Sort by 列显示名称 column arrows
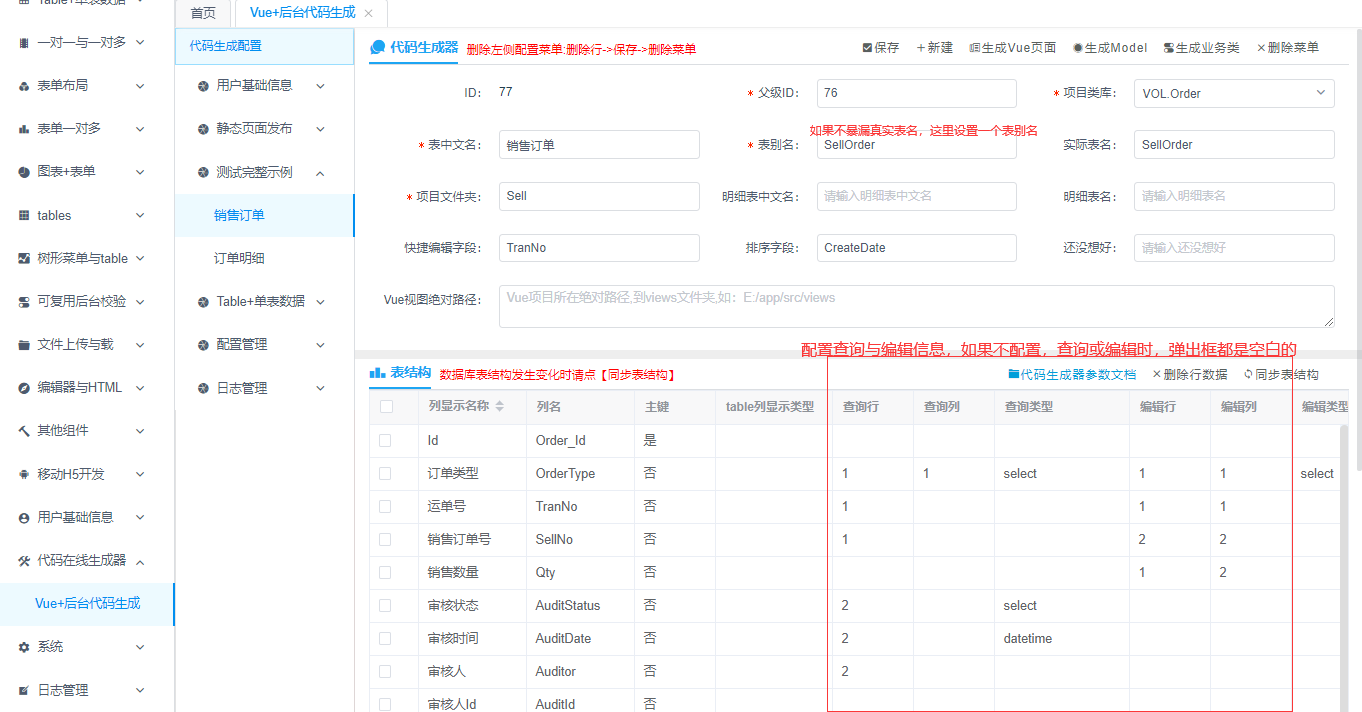 click(500, 407)
